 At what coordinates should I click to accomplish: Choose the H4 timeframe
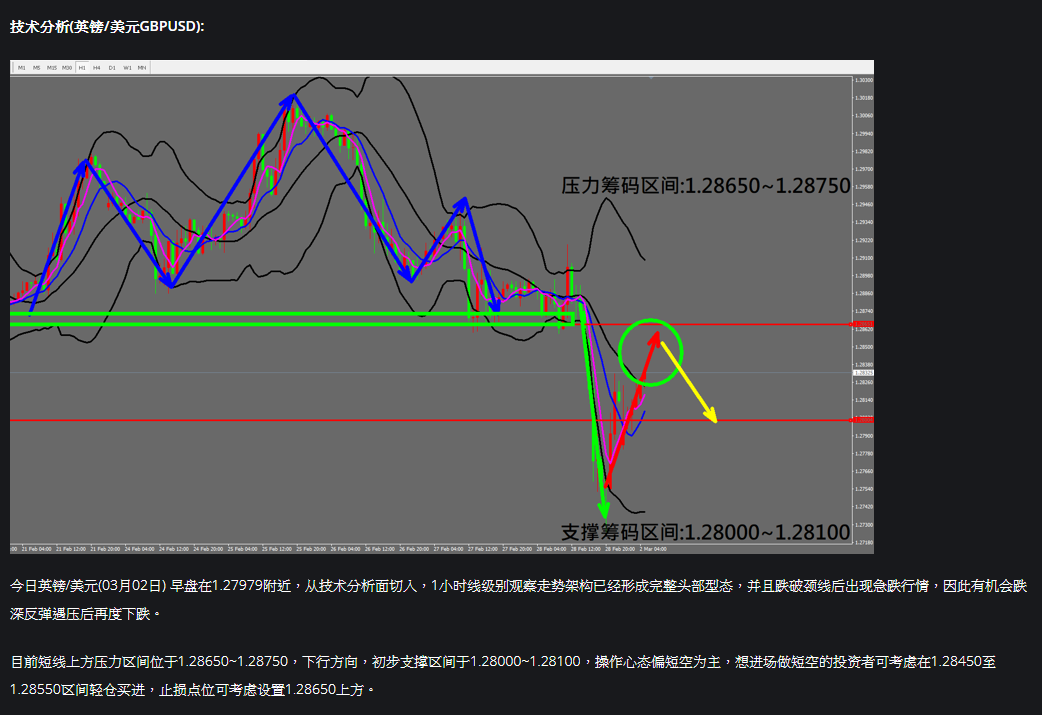[x=97, y=68]
